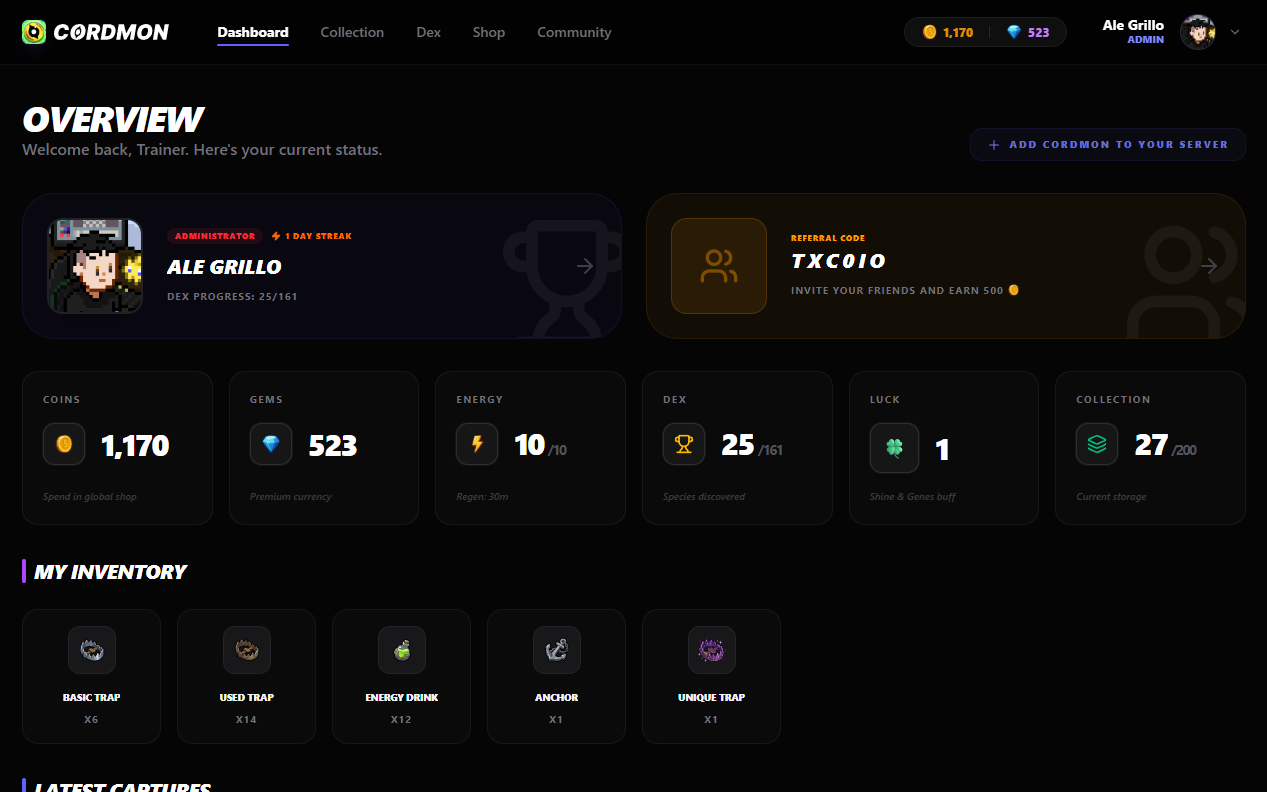Switch to the Collection tab

(352, 32)
